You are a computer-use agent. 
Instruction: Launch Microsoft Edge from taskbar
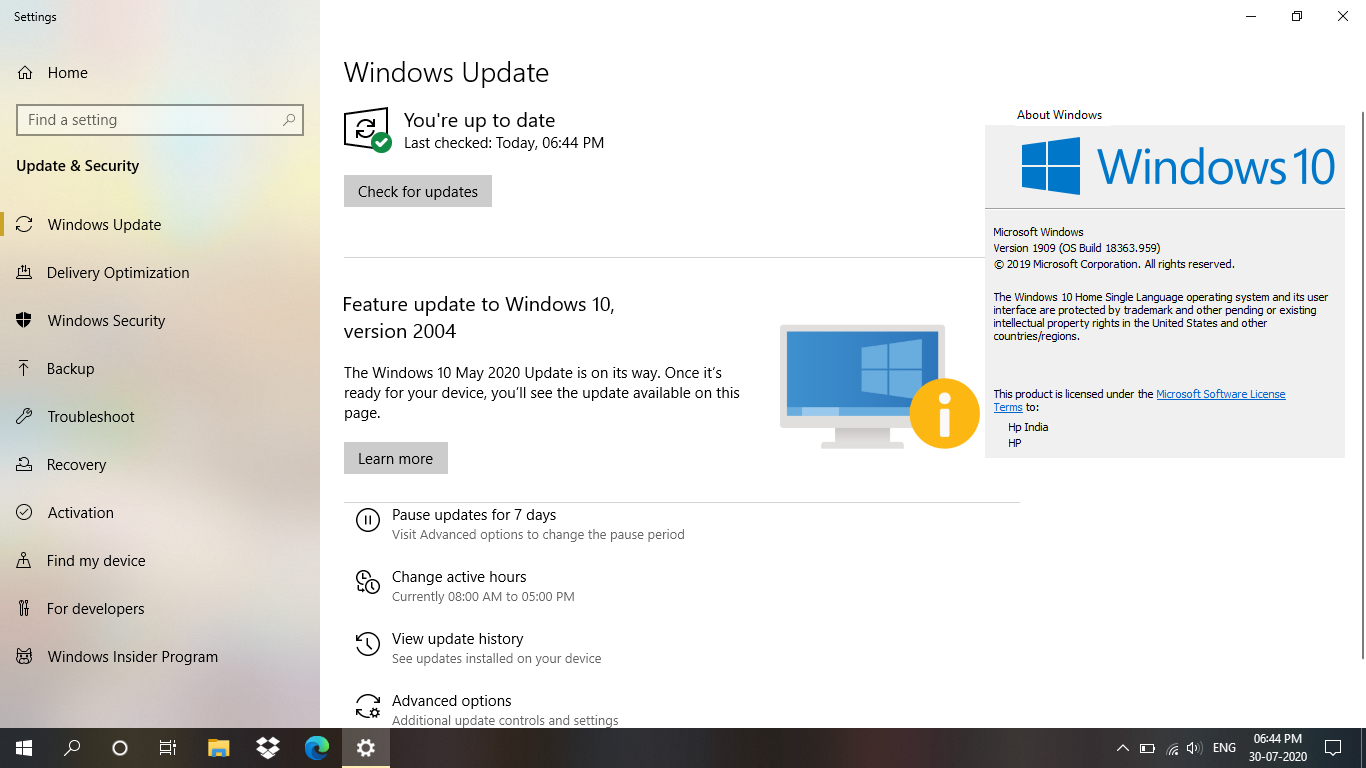tap(317, 748)
